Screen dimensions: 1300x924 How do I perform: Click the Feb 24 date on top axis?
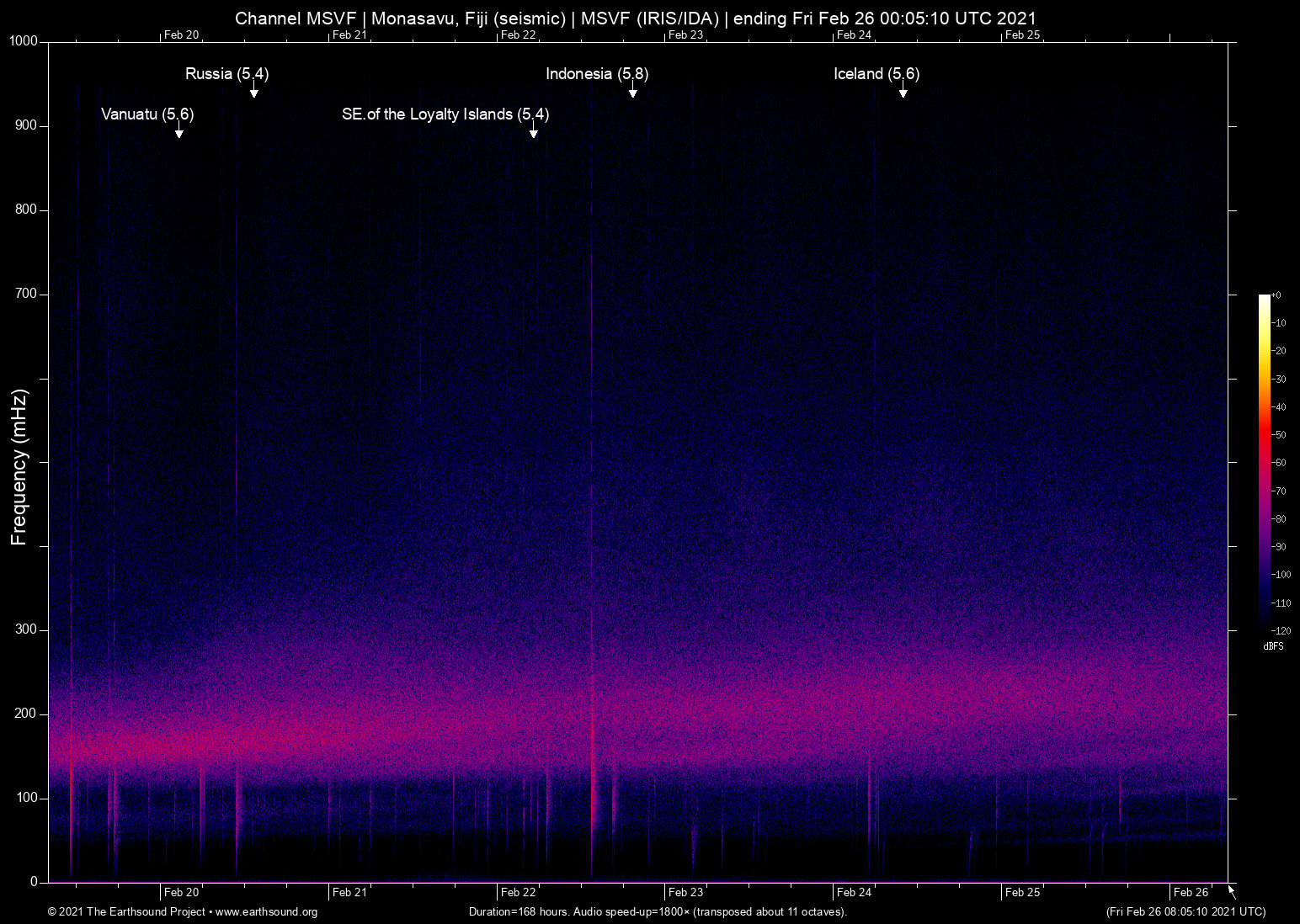pyautogui.click(x=854, y=35)
